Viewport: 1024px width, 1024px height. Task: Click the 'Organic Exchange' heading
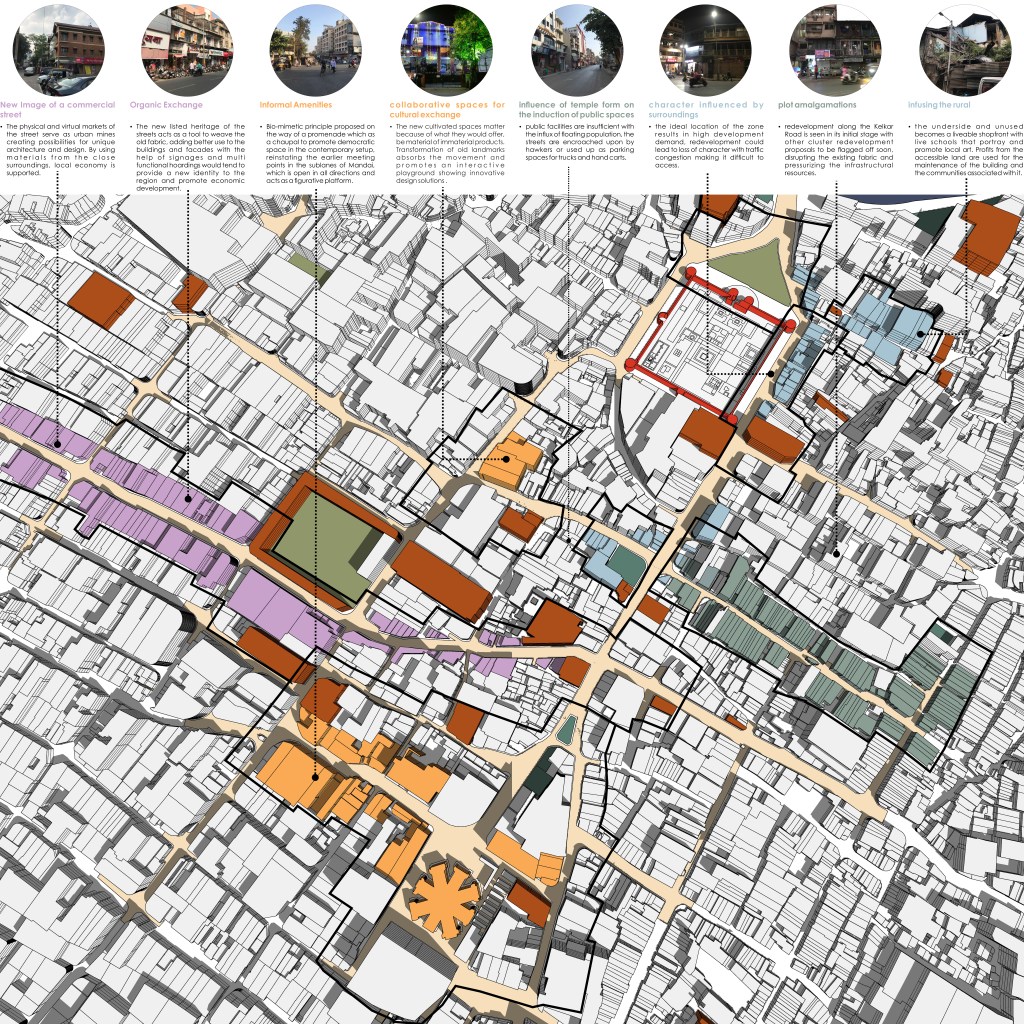pyautogui.click(x=166, y=105)
